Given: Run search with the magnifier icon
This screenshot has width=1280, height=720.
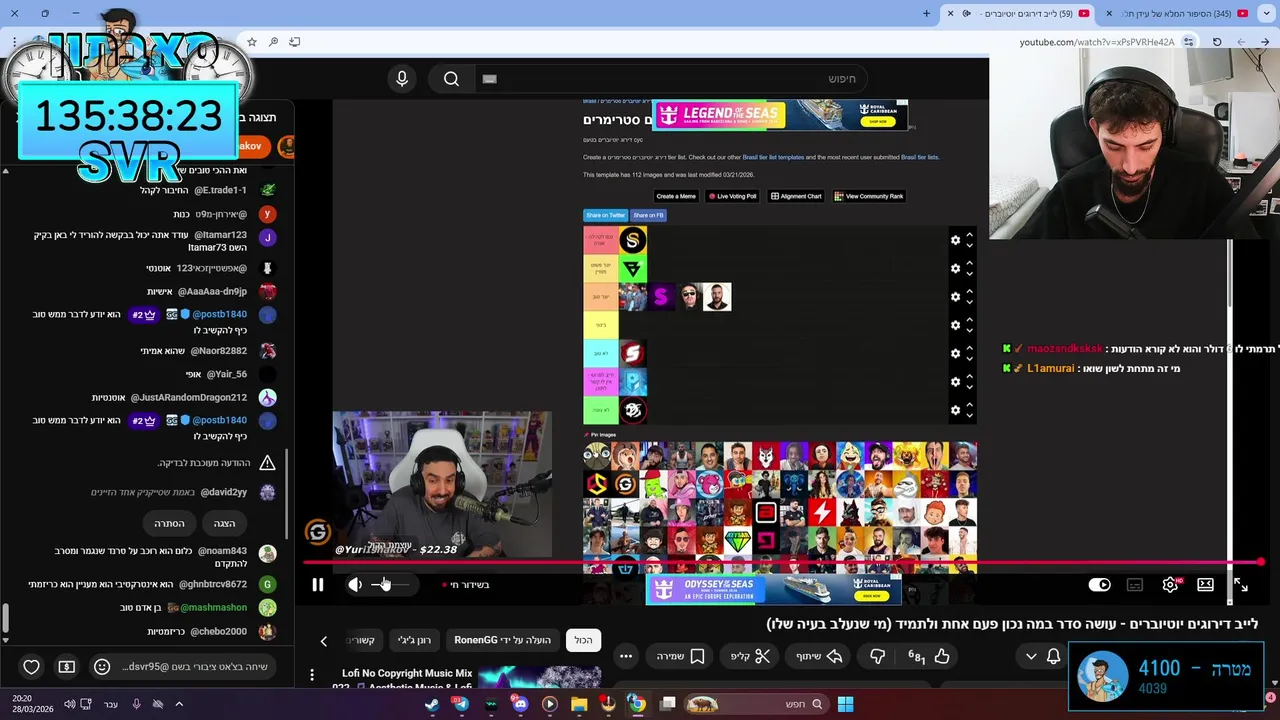Looking at the screenshot, I should click(x=451, y=79).
